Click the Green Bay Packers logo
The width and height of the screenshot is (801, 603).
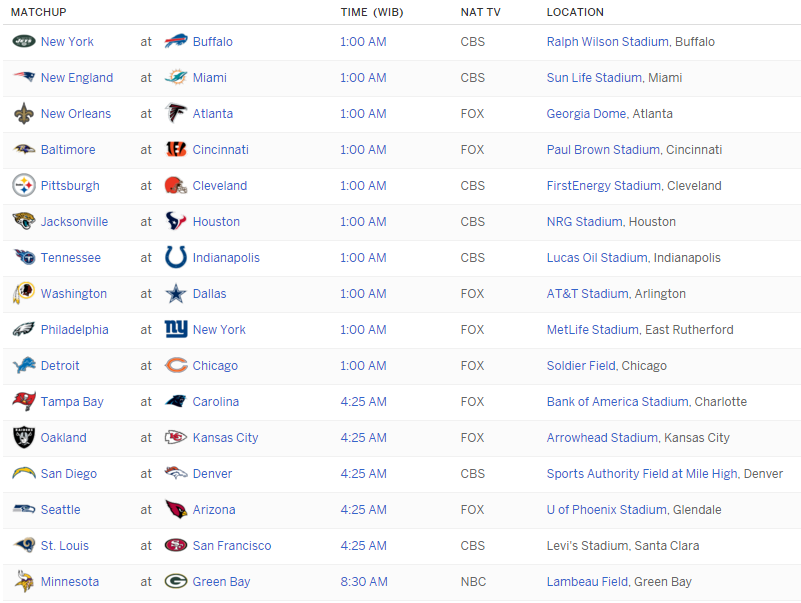pos(176,582)
